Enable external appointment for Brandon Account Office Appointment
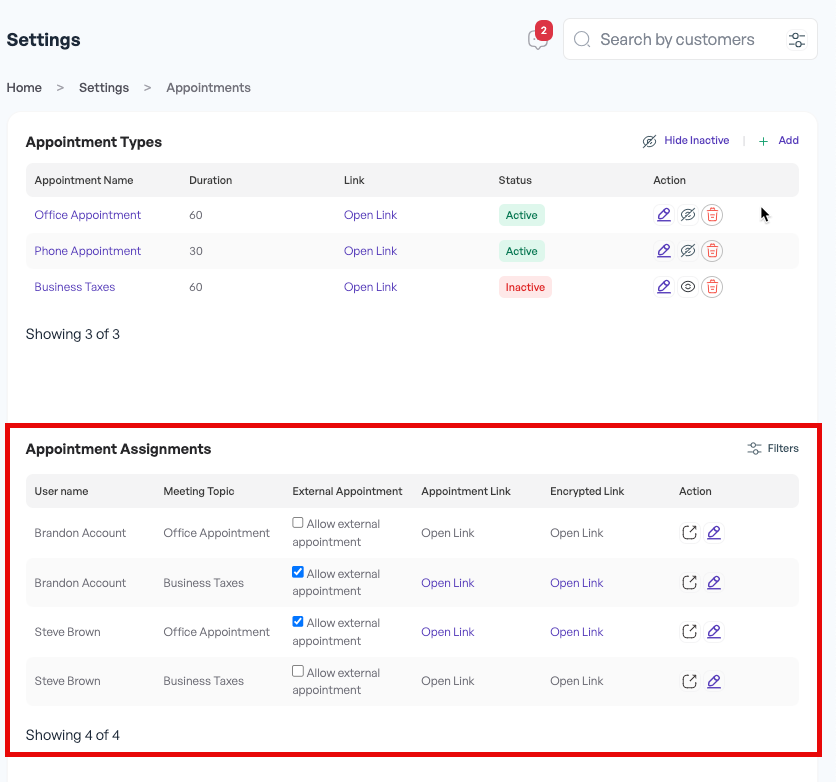Viewport: 836px width, 782px height. 298,523
